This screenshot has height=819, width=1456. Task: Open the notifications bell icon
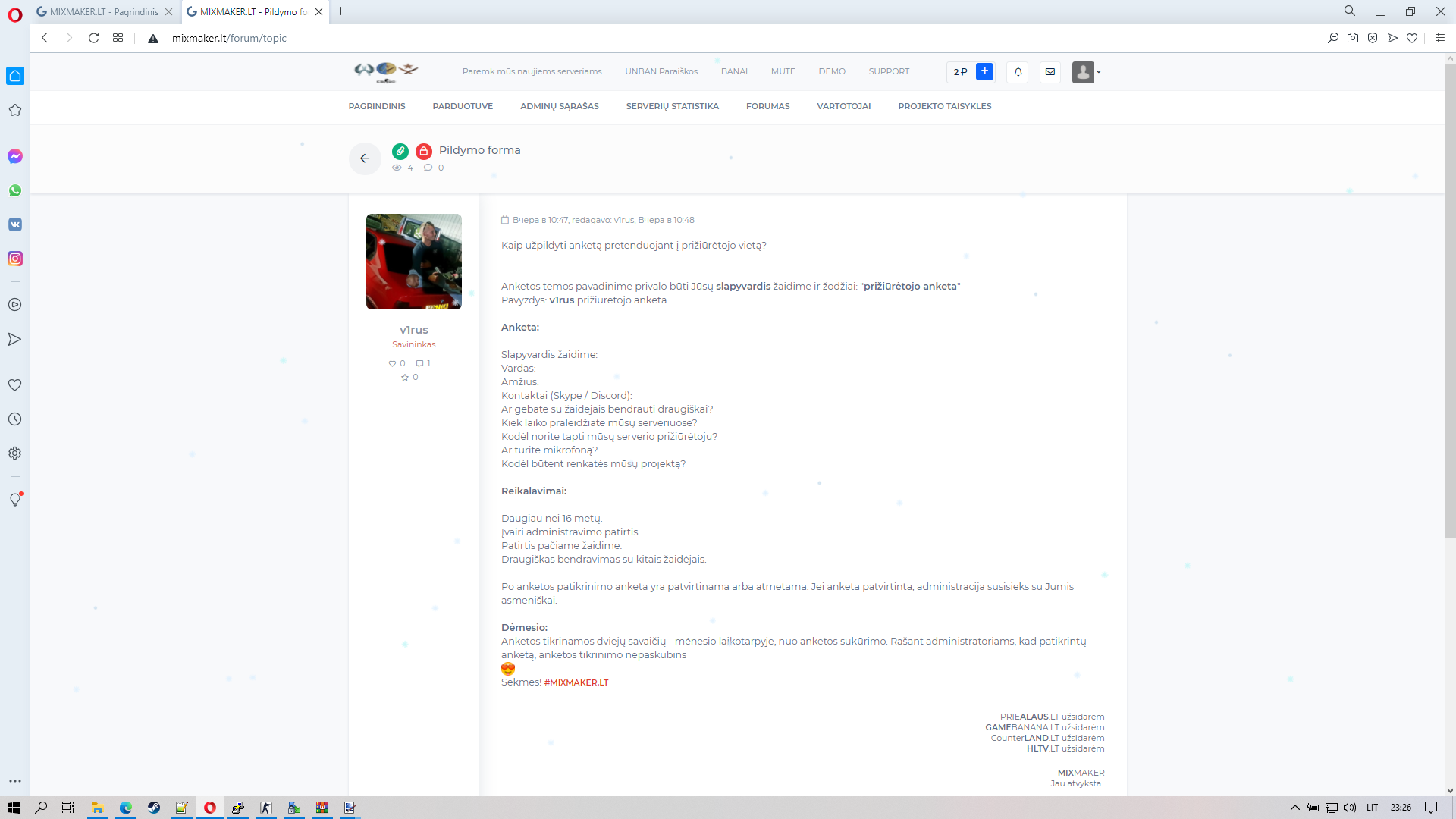tap(1018, 72)
